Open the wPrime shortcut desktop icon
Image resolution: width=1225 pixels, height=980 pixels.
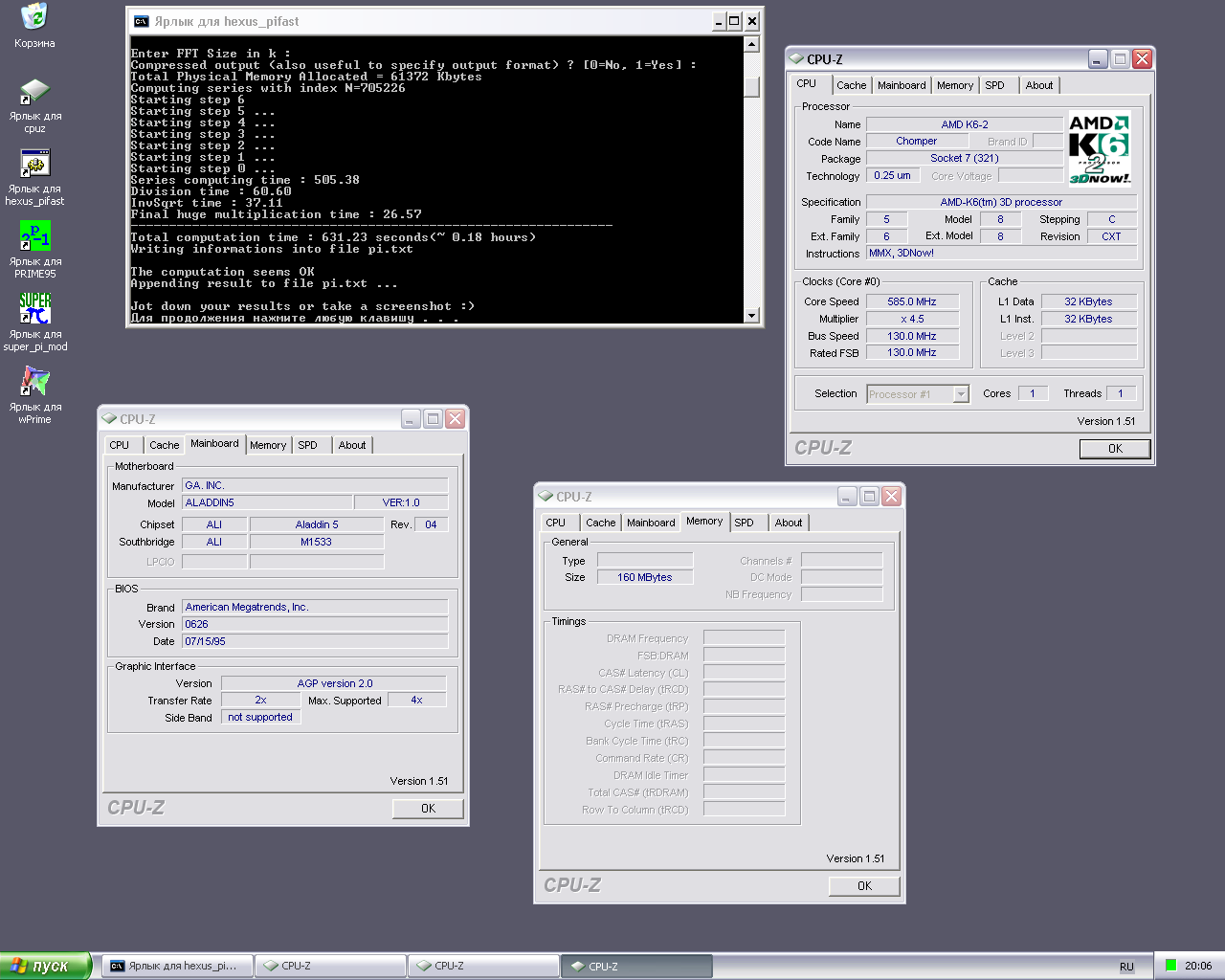(x=34, y=382)
